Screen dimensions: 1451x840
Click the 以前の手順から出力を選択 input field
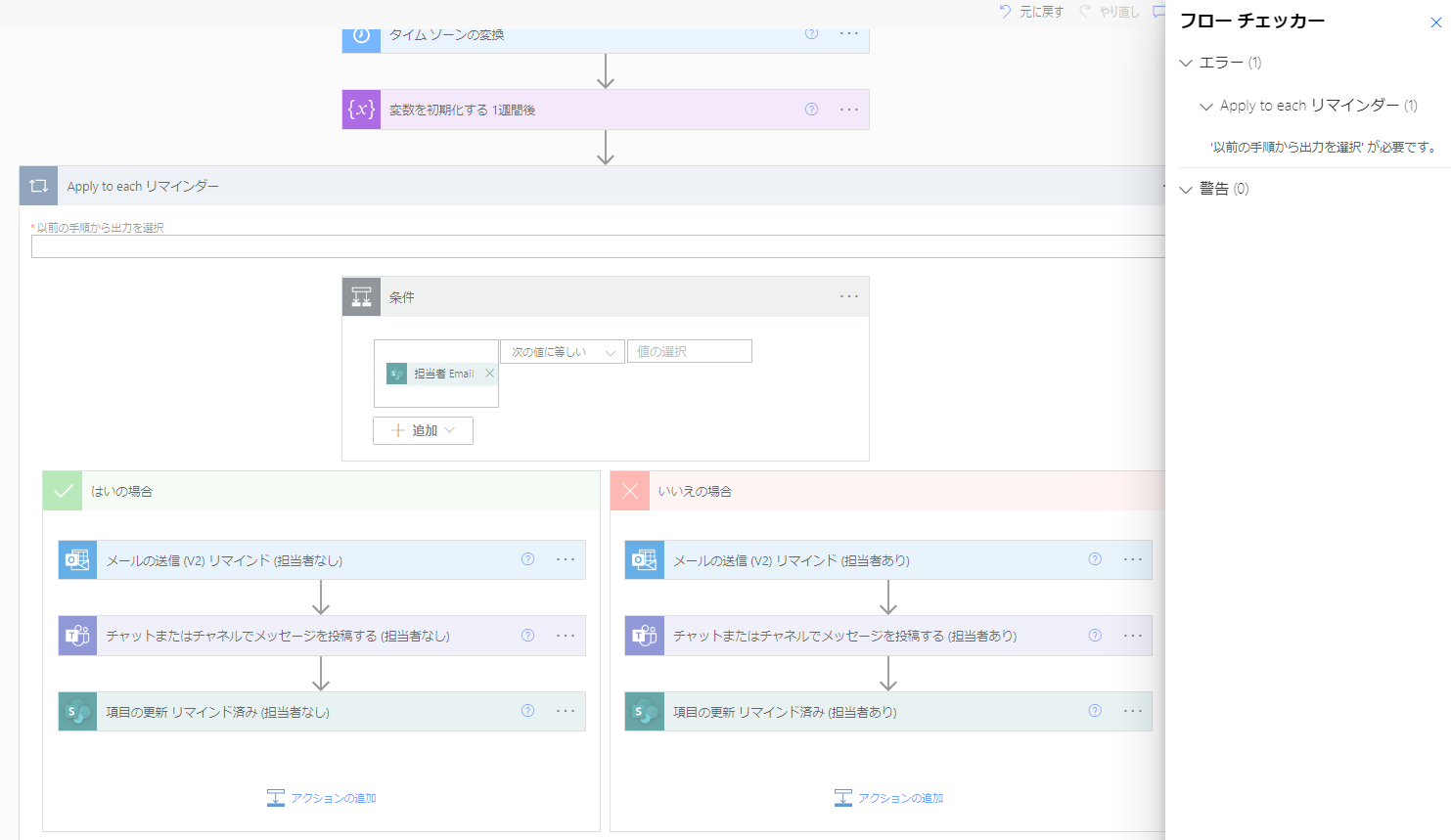point(599,246)
